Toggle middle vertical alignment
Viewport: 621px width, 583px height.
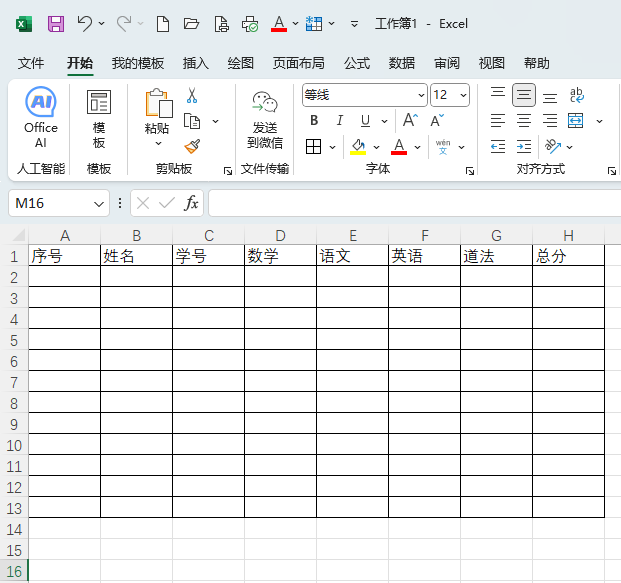coord(524,96)
